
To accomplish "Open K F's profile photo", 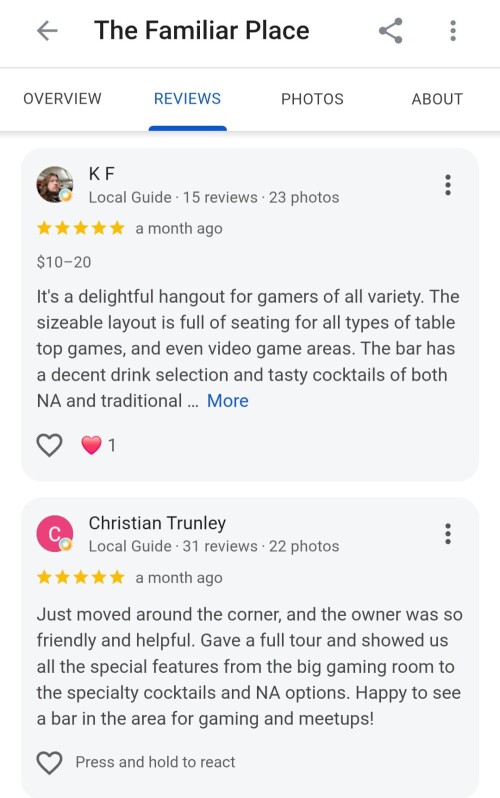I will pos(54,184).
